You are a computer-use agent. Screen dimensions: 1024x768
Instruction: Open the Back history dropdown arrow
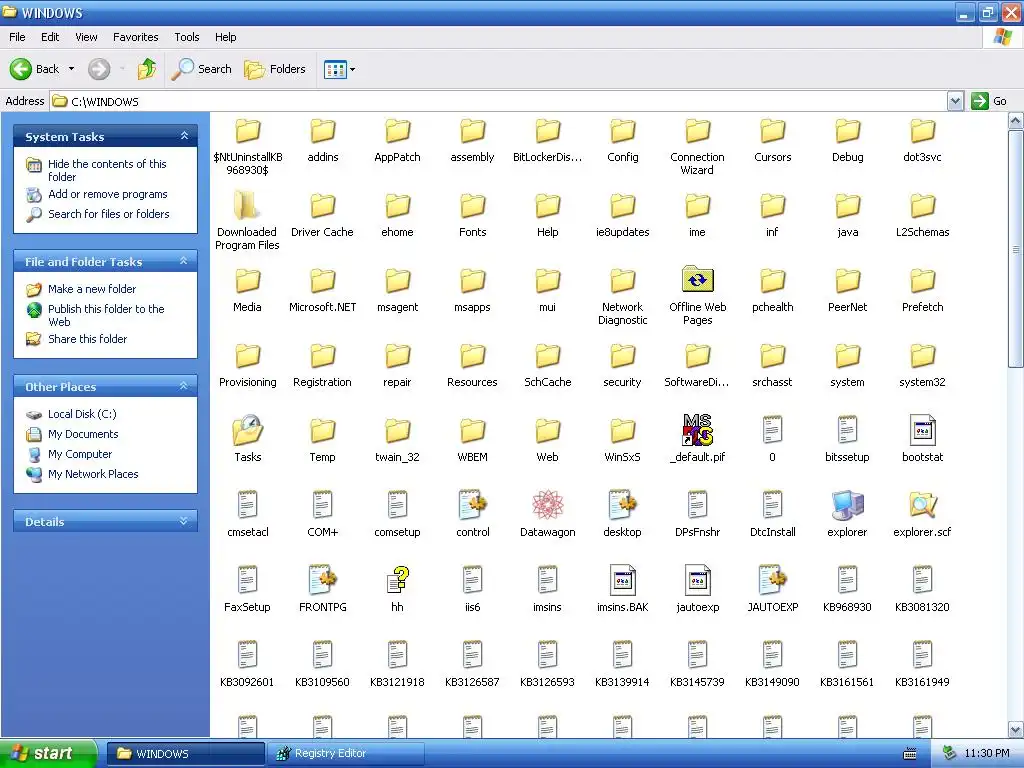pyautogui.click(x=71, y=69)
